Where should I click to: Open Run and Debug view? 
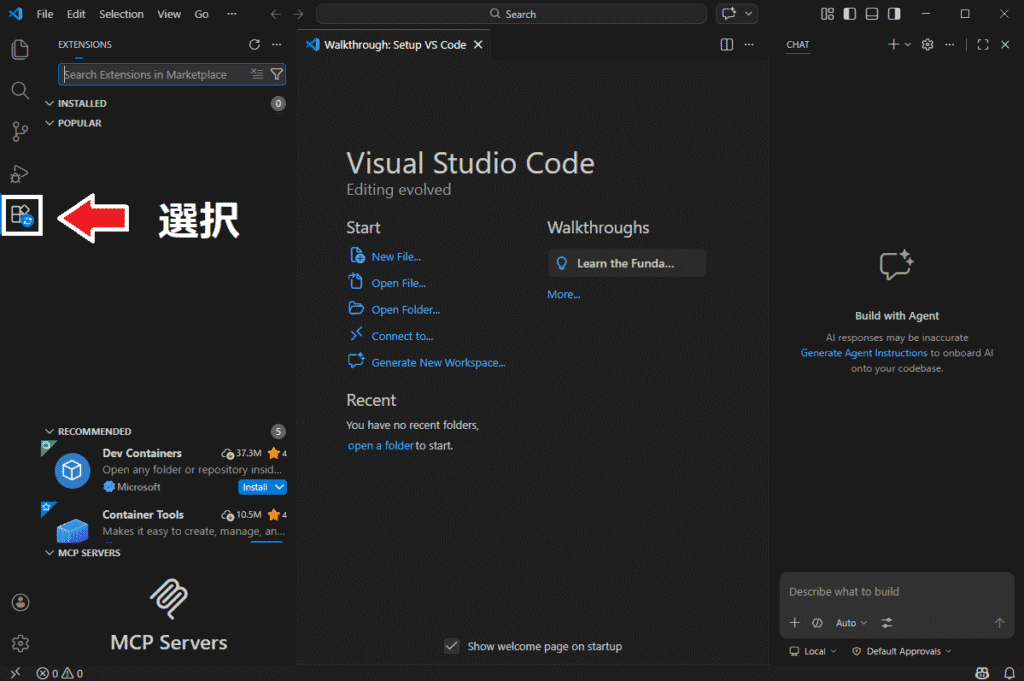tap(20, 173)
